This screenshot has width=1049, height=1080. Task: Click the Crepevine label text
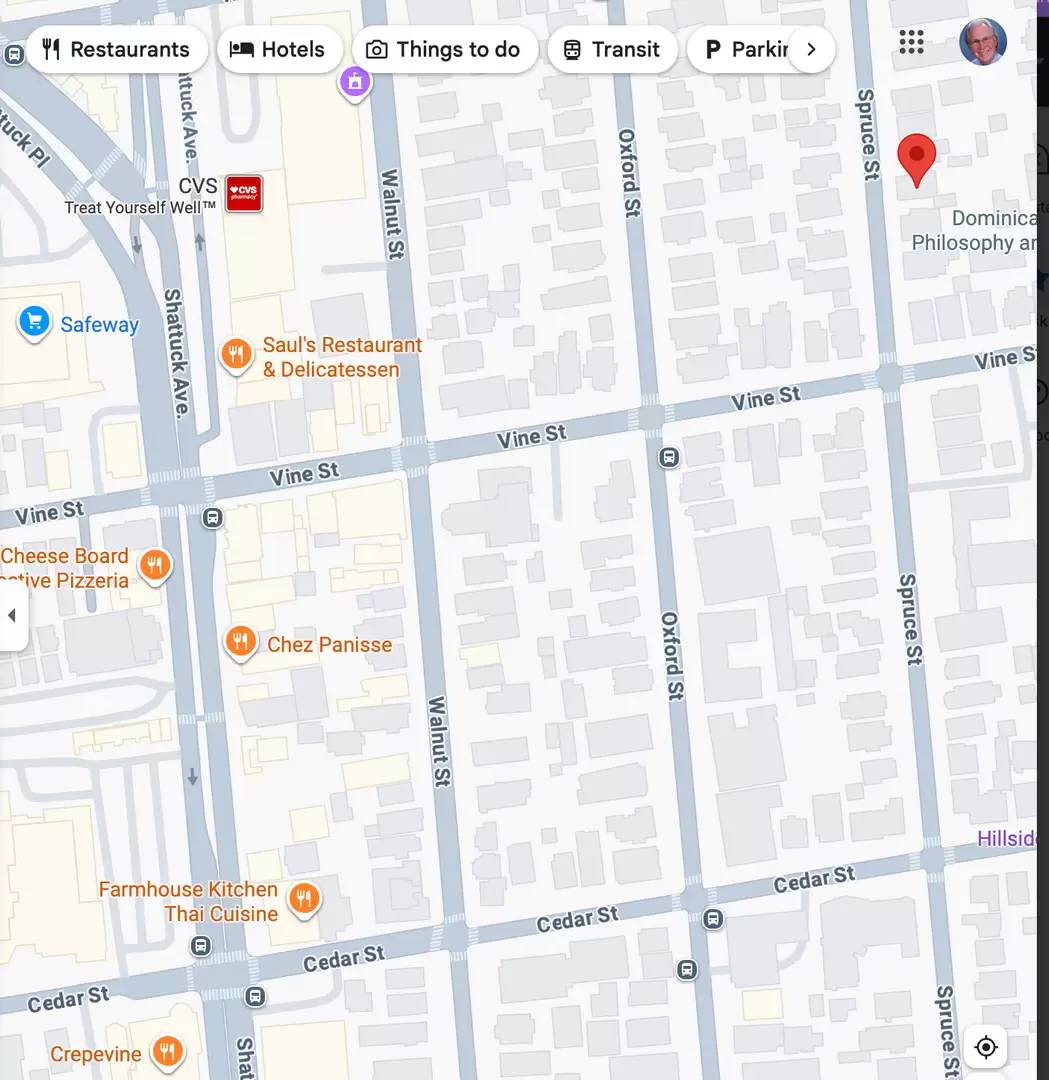coord(96,1054)
